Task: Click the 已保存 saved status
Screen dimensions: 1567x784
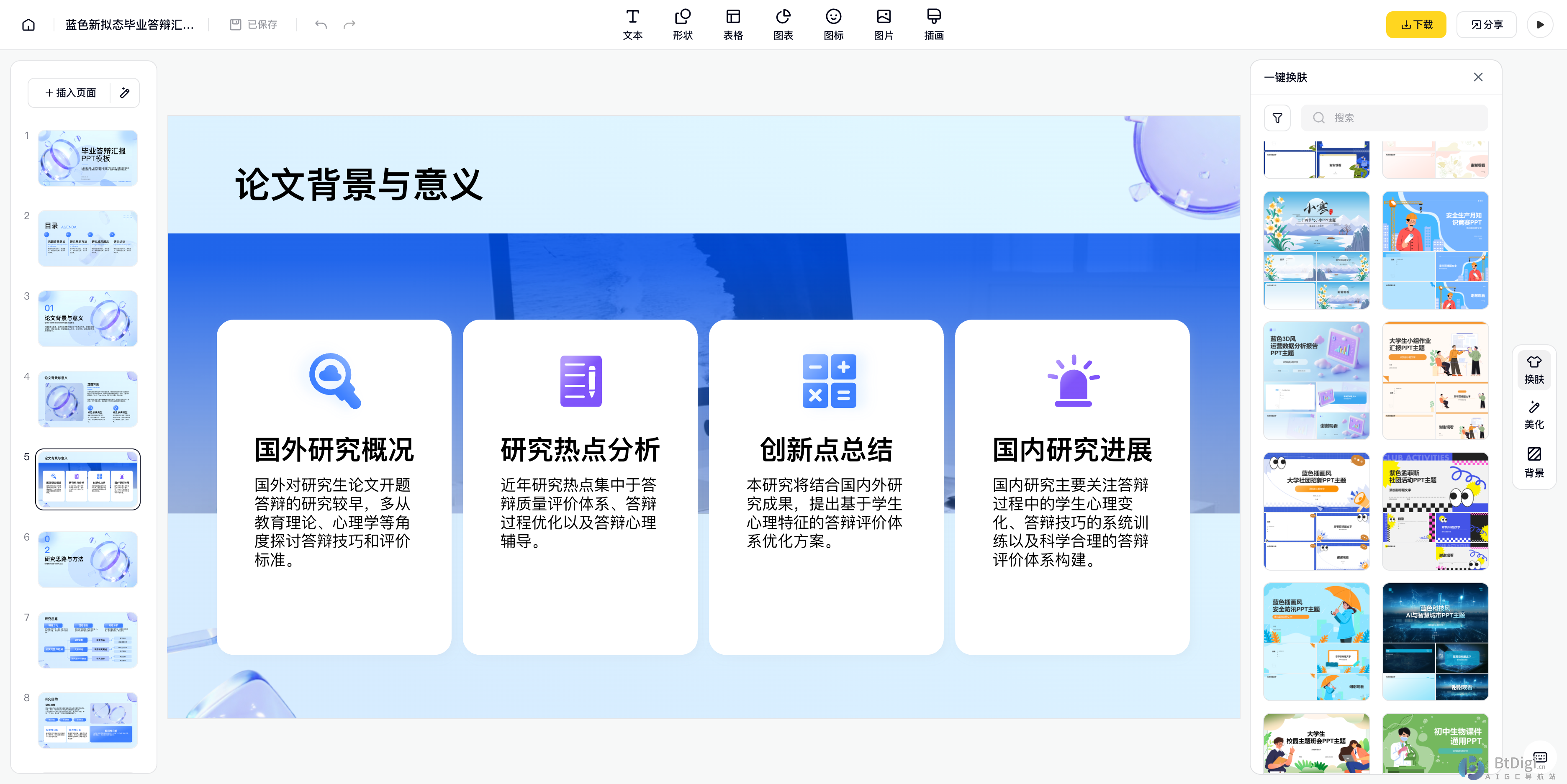Action: pos(254,24)
